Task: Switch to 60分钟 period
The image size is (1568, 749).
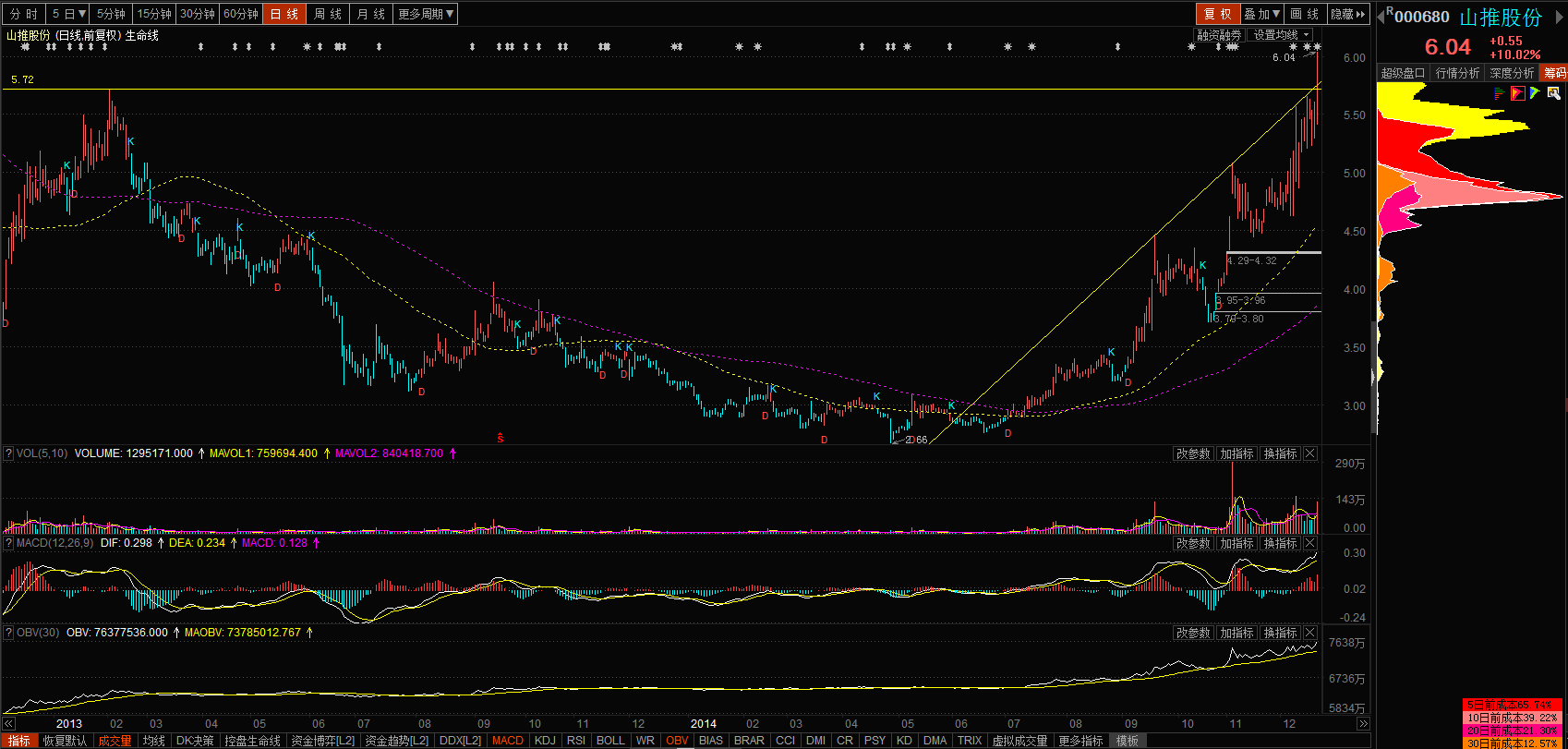Action: coord(241,14)
